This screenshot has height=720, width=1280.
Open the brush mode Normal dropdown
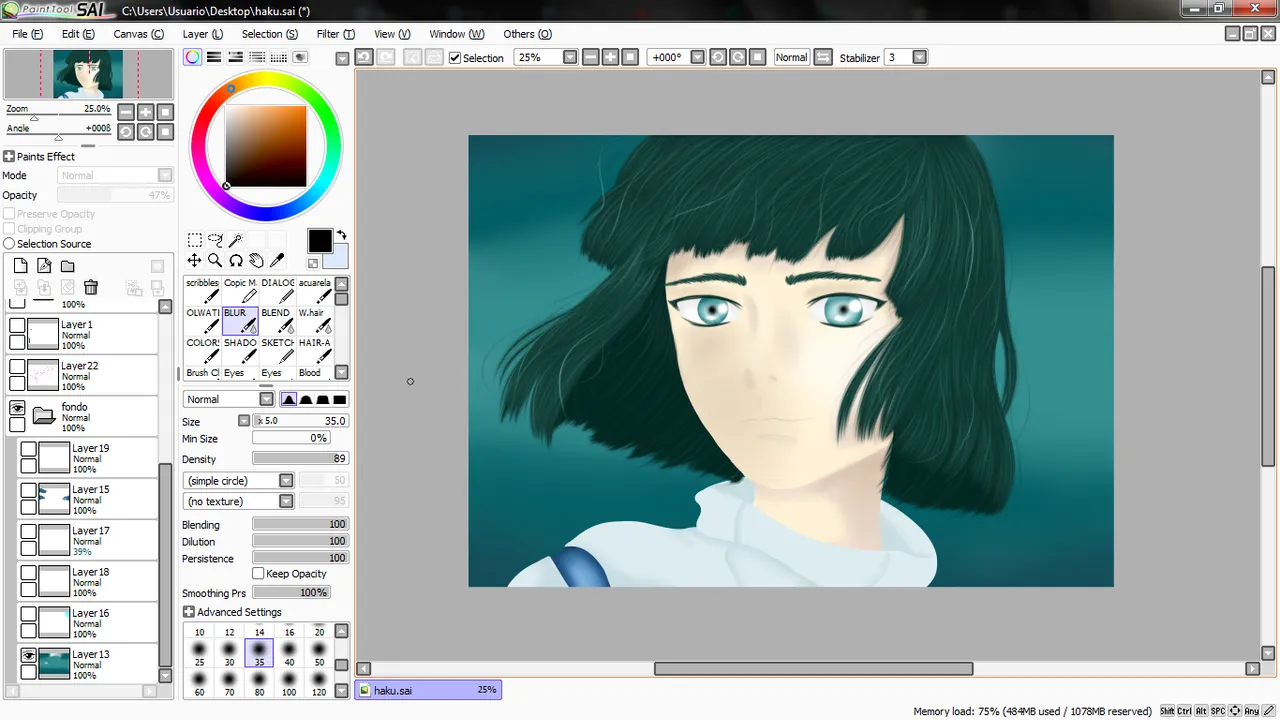[x=266, y=399]
